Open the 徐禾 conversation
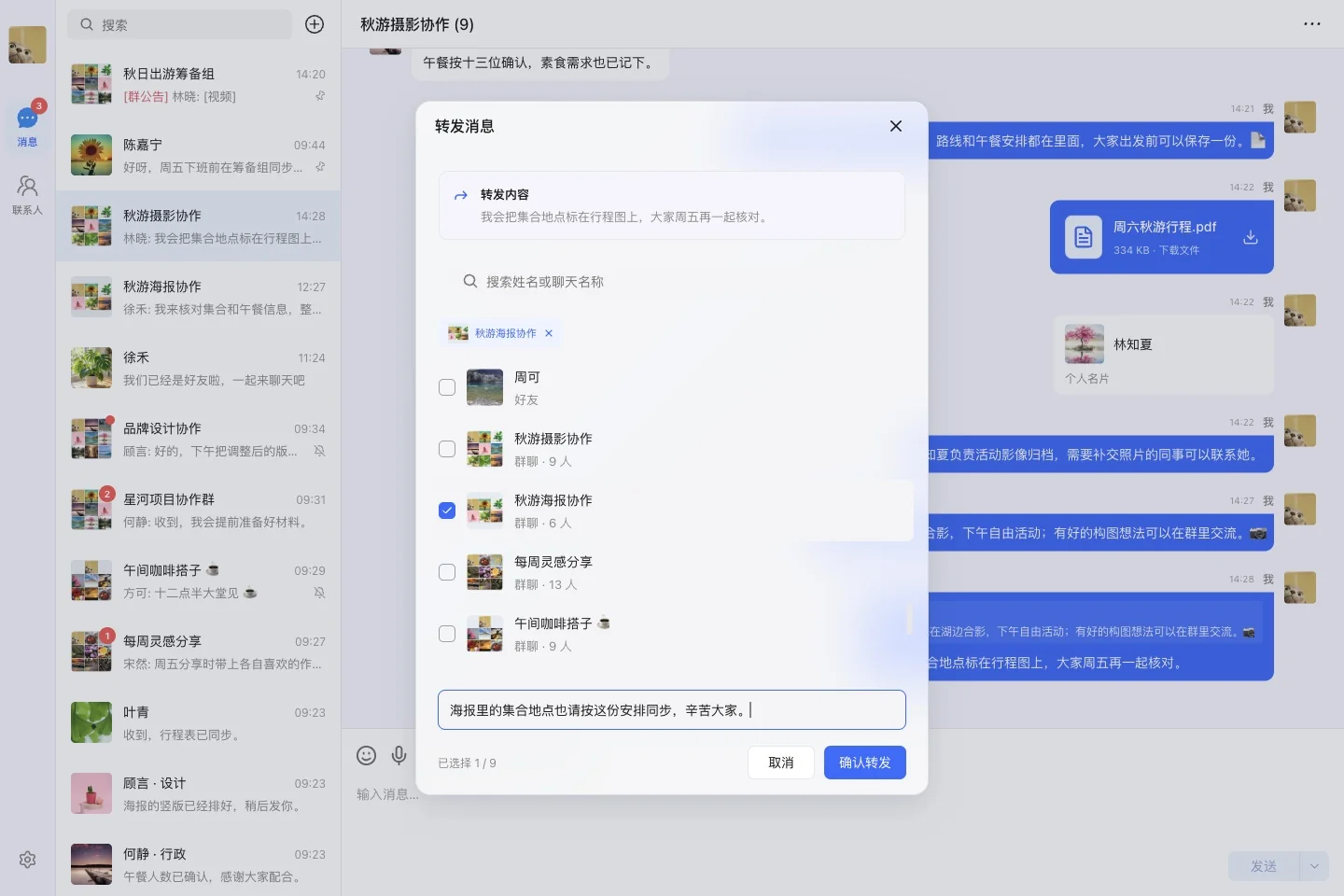Viewport: 1344px width, 896px height. (x=198, y=368)
